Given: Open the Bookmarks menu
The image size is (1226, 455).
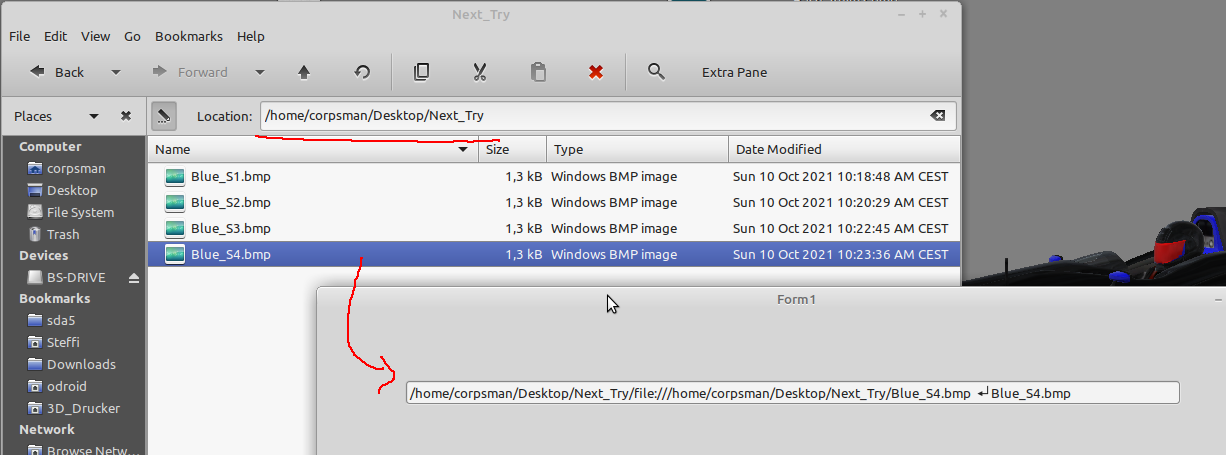Looking at the screenshot, I should point(189,36).
